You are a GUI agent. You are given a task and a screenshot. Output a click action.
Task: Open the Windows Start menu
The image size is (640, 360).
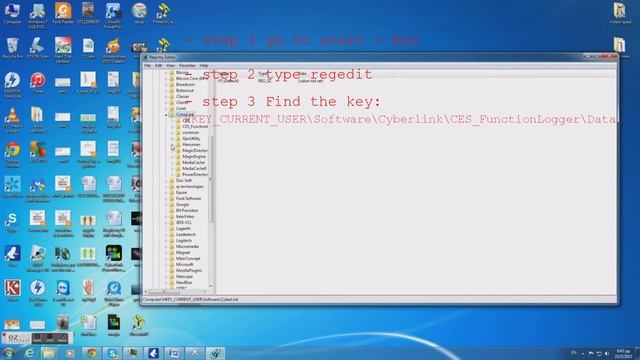[8, 353]
